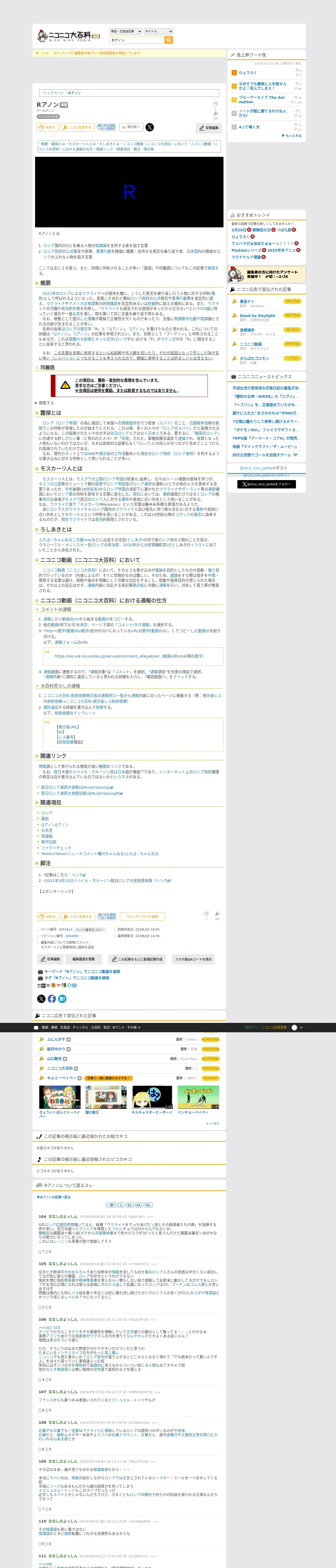Viewport: 336px width, 1568px height.
Task: Open the 謎の呪文 video thumbnail
Action: 105,1098
